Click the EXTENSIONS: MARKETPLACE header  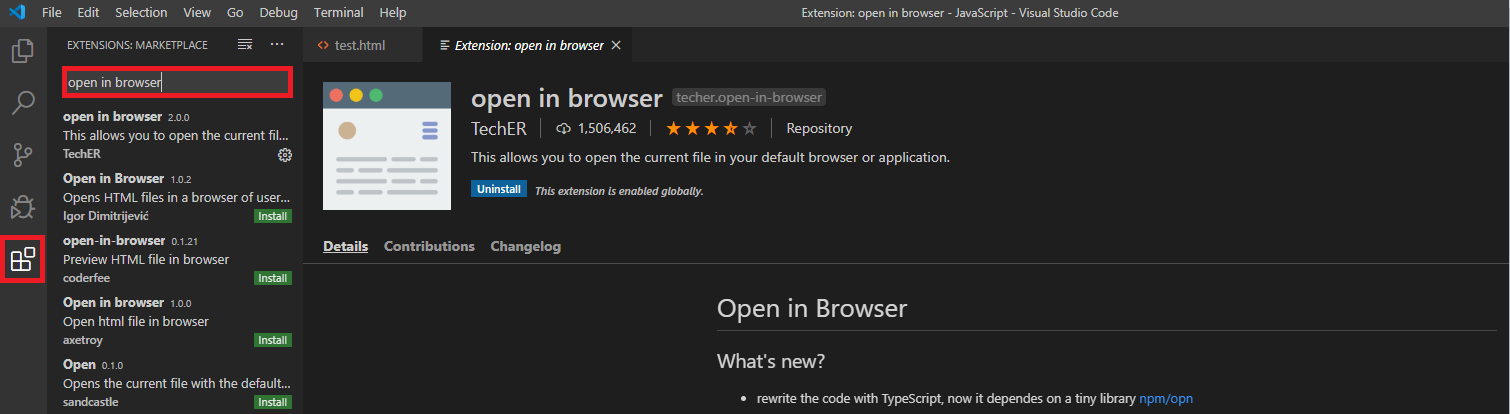pos(137,45)
